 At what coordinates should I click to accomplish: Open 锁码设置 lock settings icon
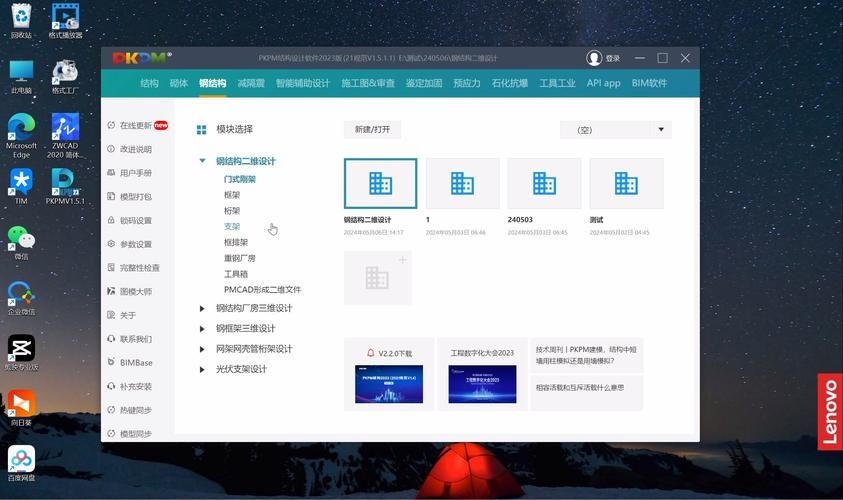(111, 221)
